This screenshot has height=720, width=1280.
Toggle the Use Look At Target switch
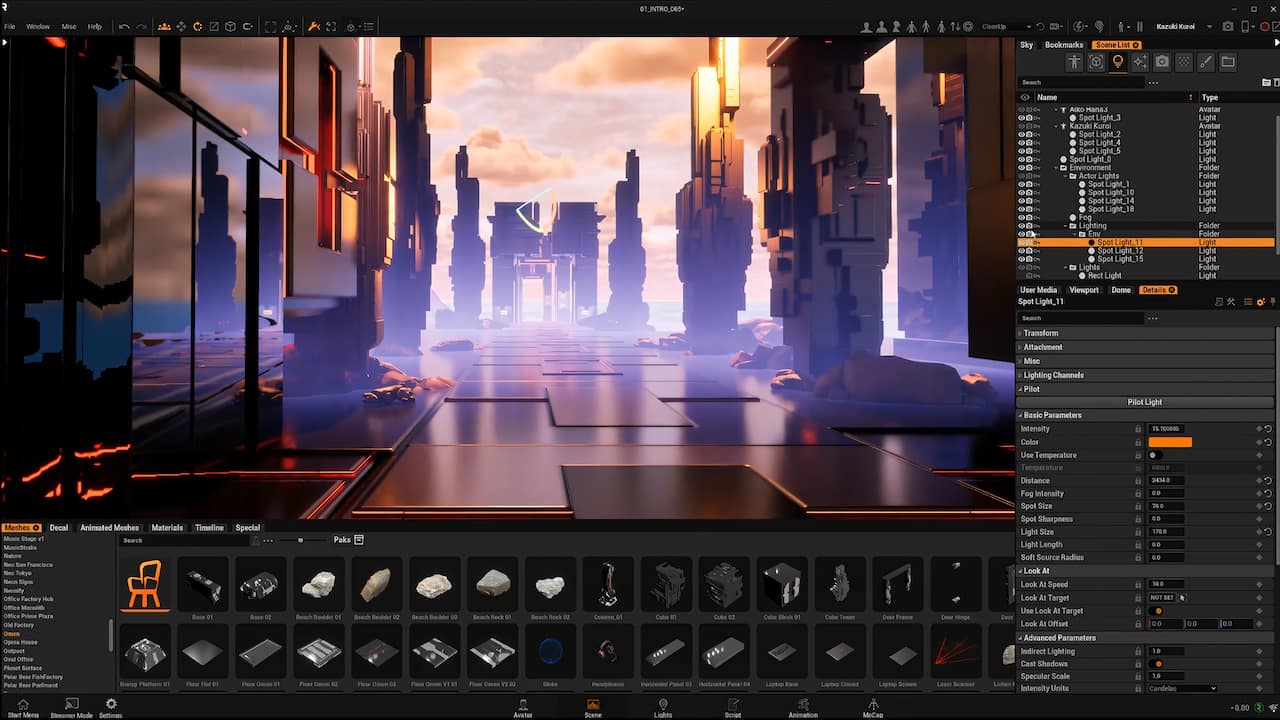point(1156,611)
